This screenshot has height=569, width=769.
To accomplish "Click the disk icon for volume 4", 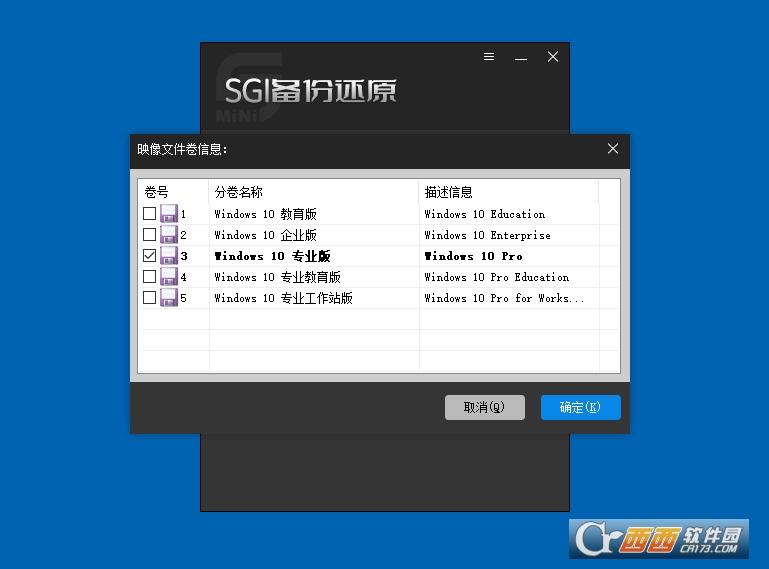I will click(x=169, y=277).
